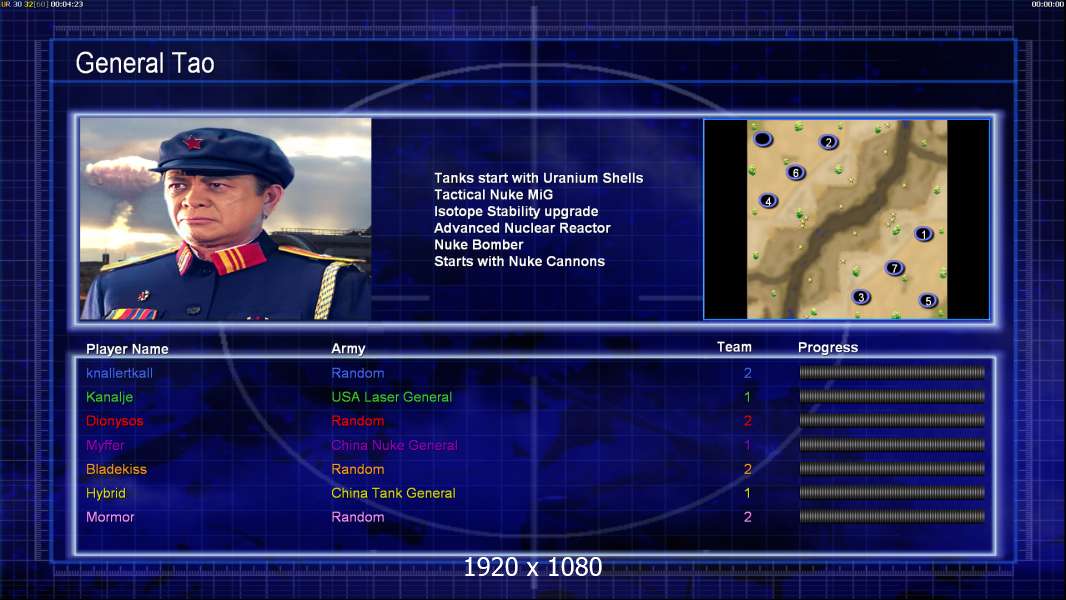Select player name Myffer
The height and width of the screenshot is (600, 1066).
pyautogui.click(x=105, y=446)
